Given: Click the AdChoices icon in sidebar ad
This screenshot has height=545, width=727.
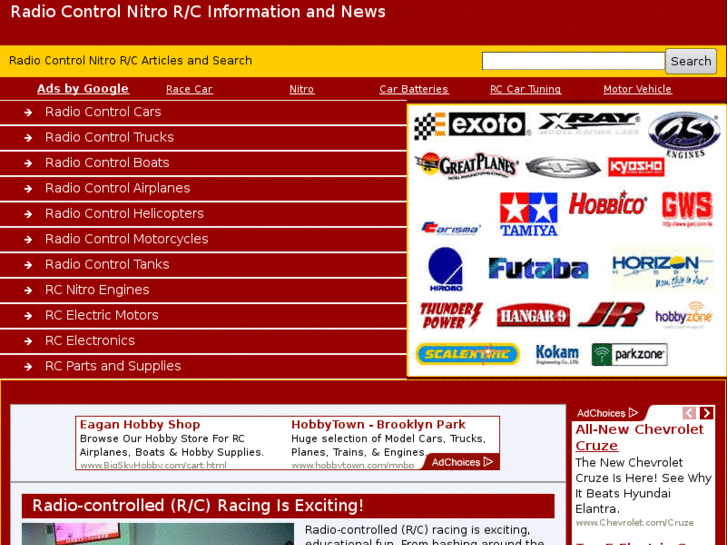Looking at the screenshot, I should coord(633,412).
